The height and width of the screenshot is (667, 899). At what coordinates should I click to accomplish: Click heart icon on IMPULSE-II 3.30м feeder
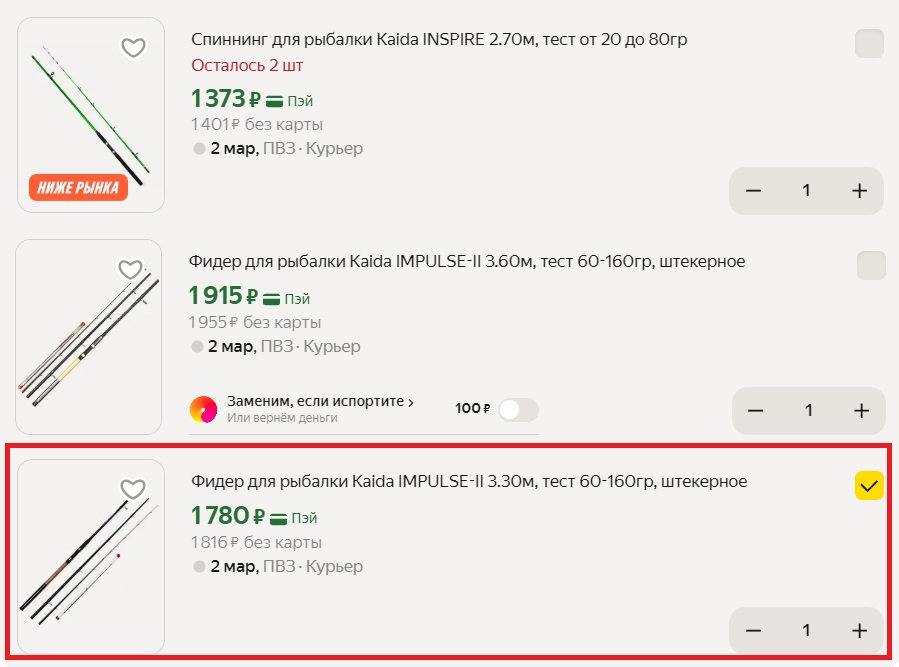(x=133, y=489)
